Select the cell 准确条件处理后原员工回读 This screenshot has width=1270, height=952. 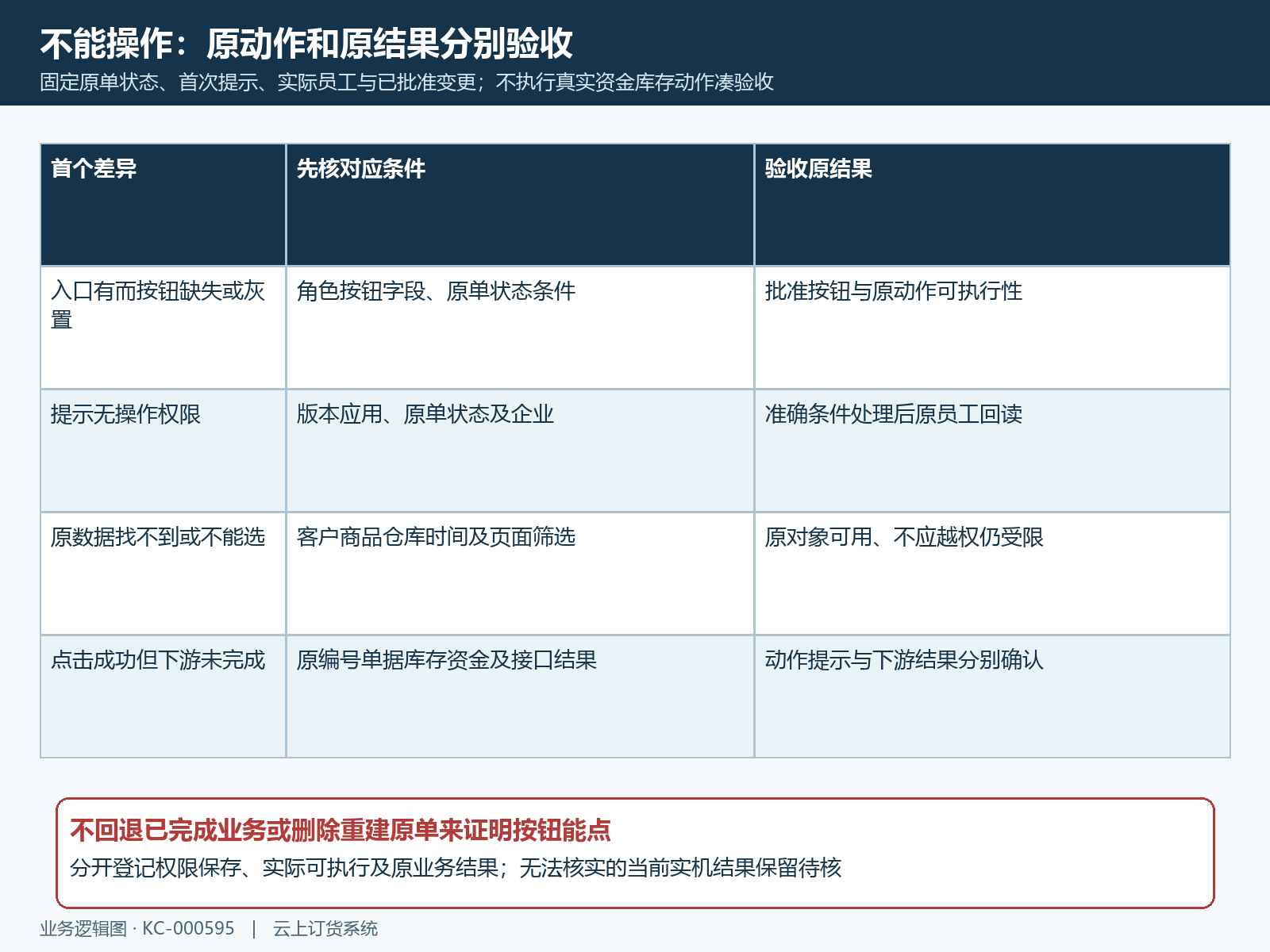pyautogui.click(x=992, y=451)
